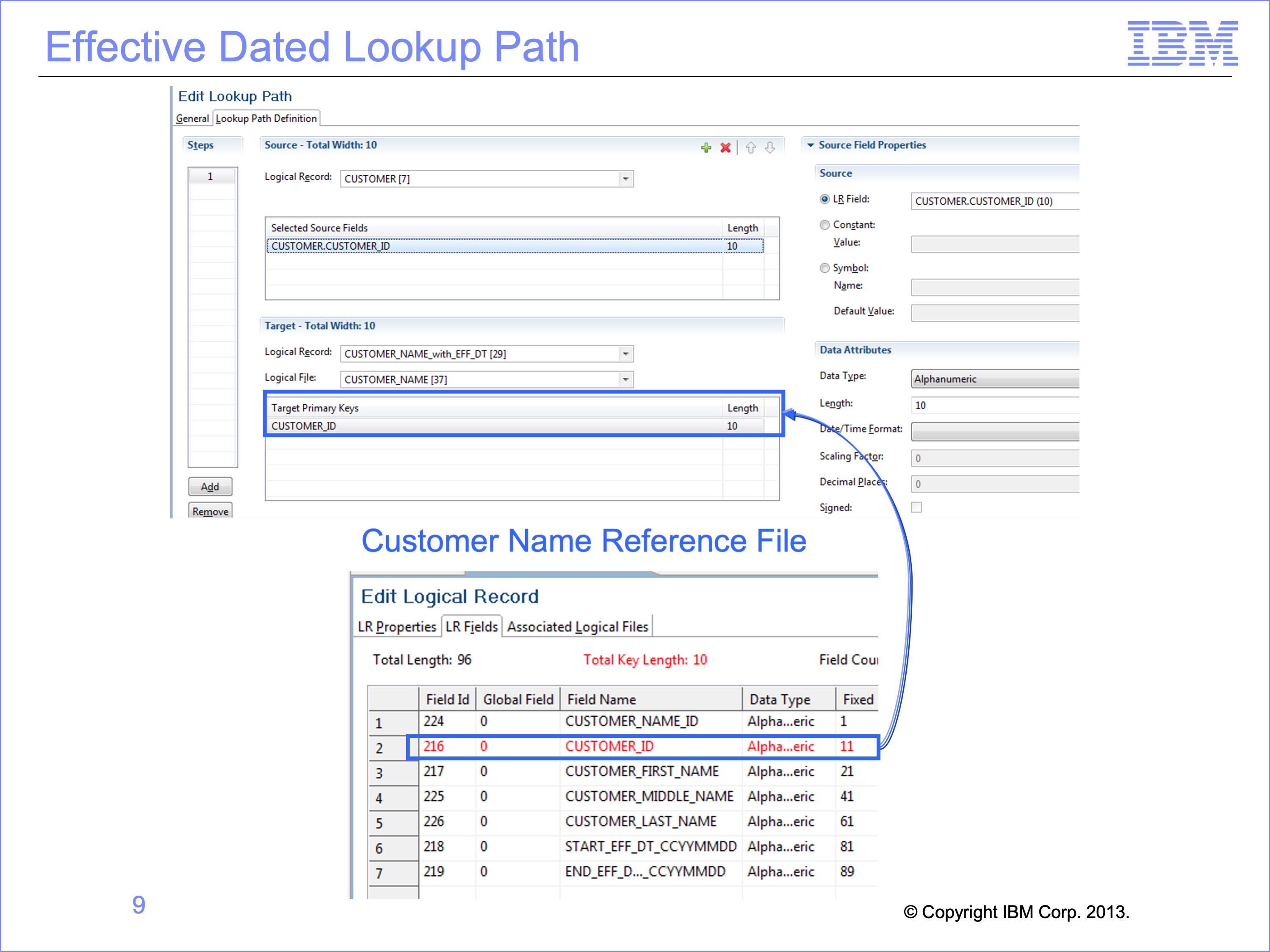Open the LR Properties tab

pos(397,626)
